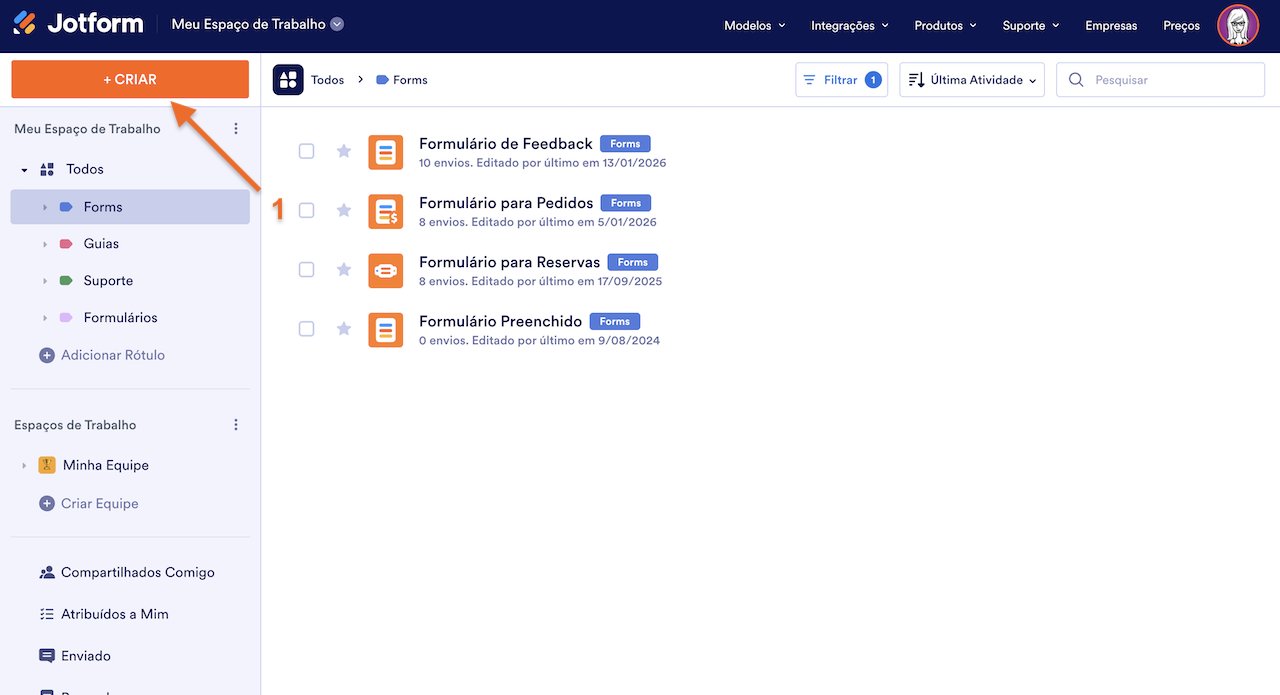
Task: Open Meu Espaço de Trabalho options menu
Action: tap(236, 129)
